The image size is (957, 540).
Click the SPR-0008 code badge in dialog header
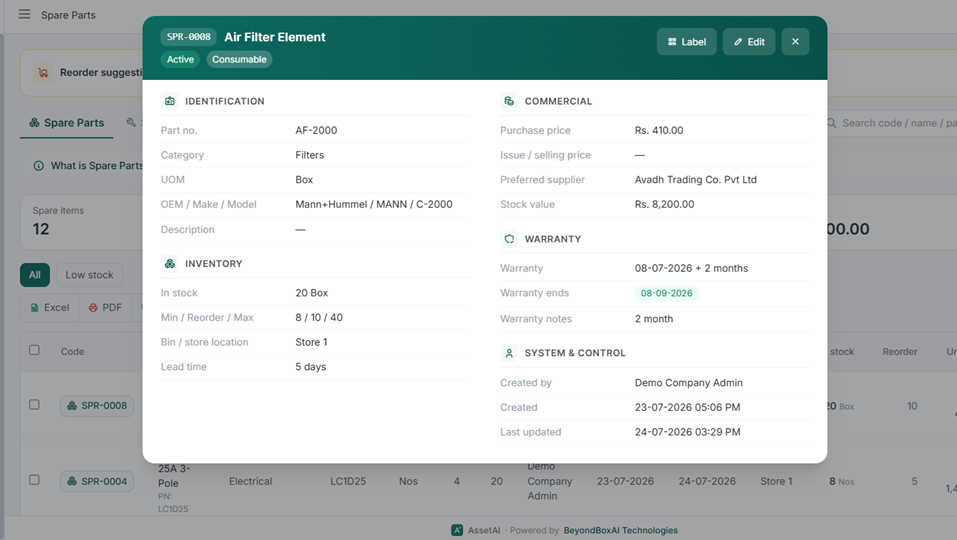coord(189,37)
